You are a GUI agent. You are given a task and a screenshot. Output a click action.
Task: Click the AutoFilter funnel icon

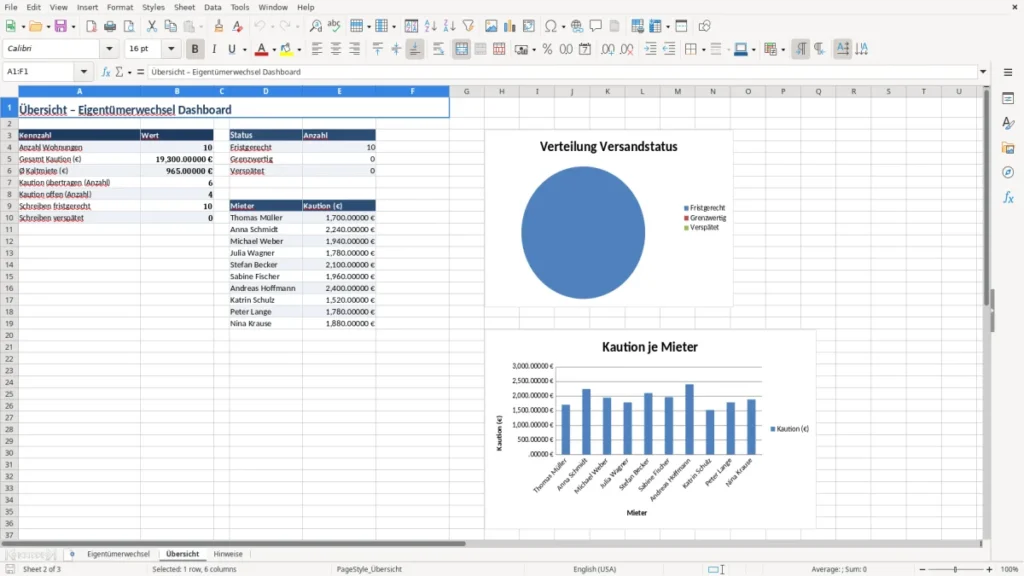click(468, 26)
